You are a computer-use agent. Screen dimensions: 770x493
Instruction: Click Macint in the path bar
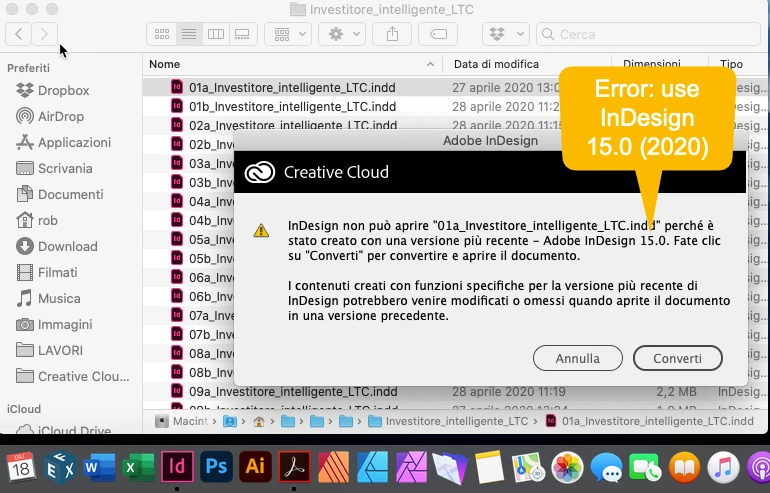182,421
